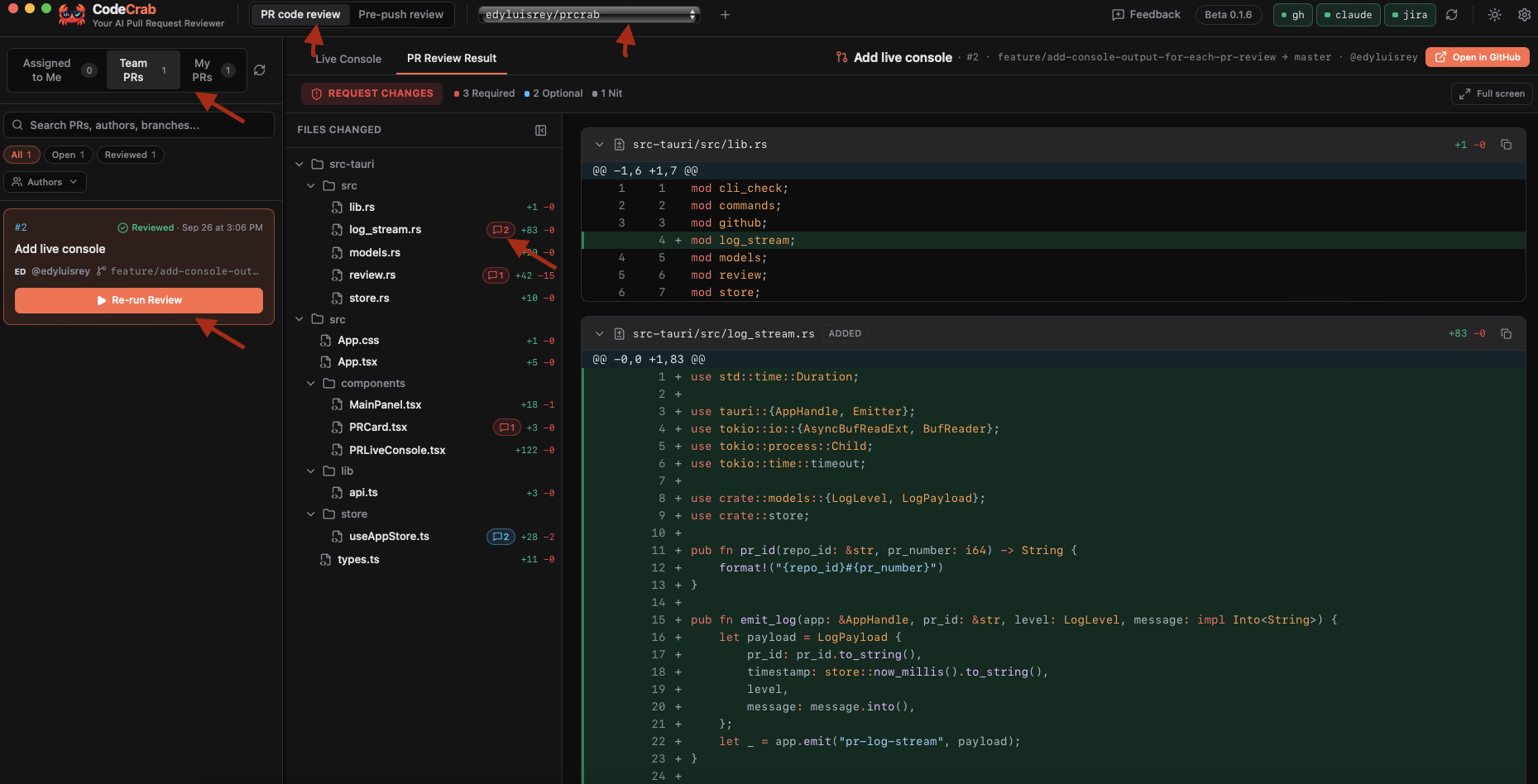
Task: Open the Assigned to Me tab
Action: tap(56, 70)
